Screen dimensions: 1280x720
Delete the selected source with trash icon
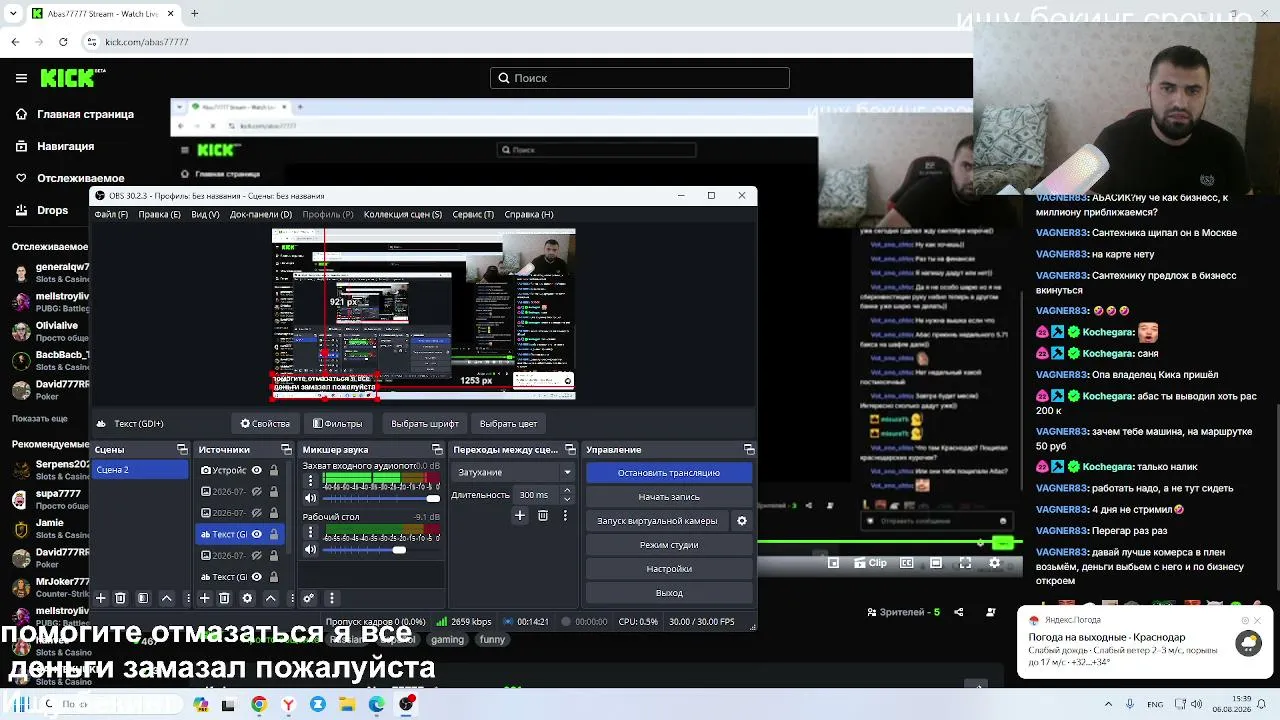pos(224,598)
